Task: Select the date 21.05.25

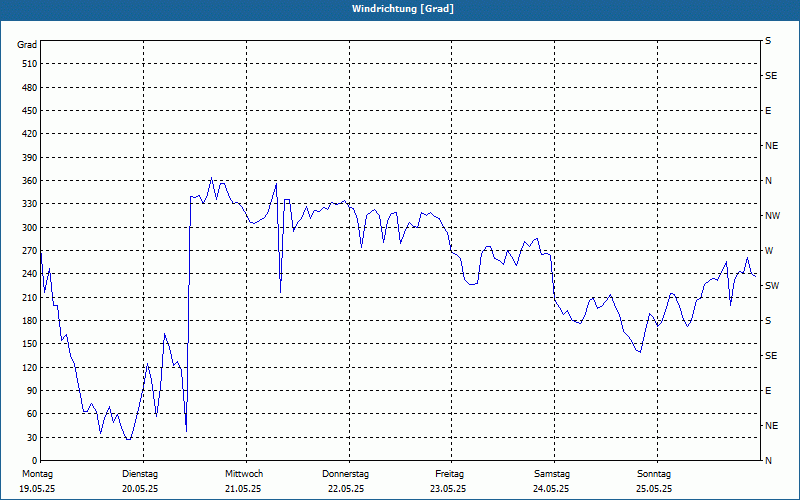Action: click(x=243, y=489)
